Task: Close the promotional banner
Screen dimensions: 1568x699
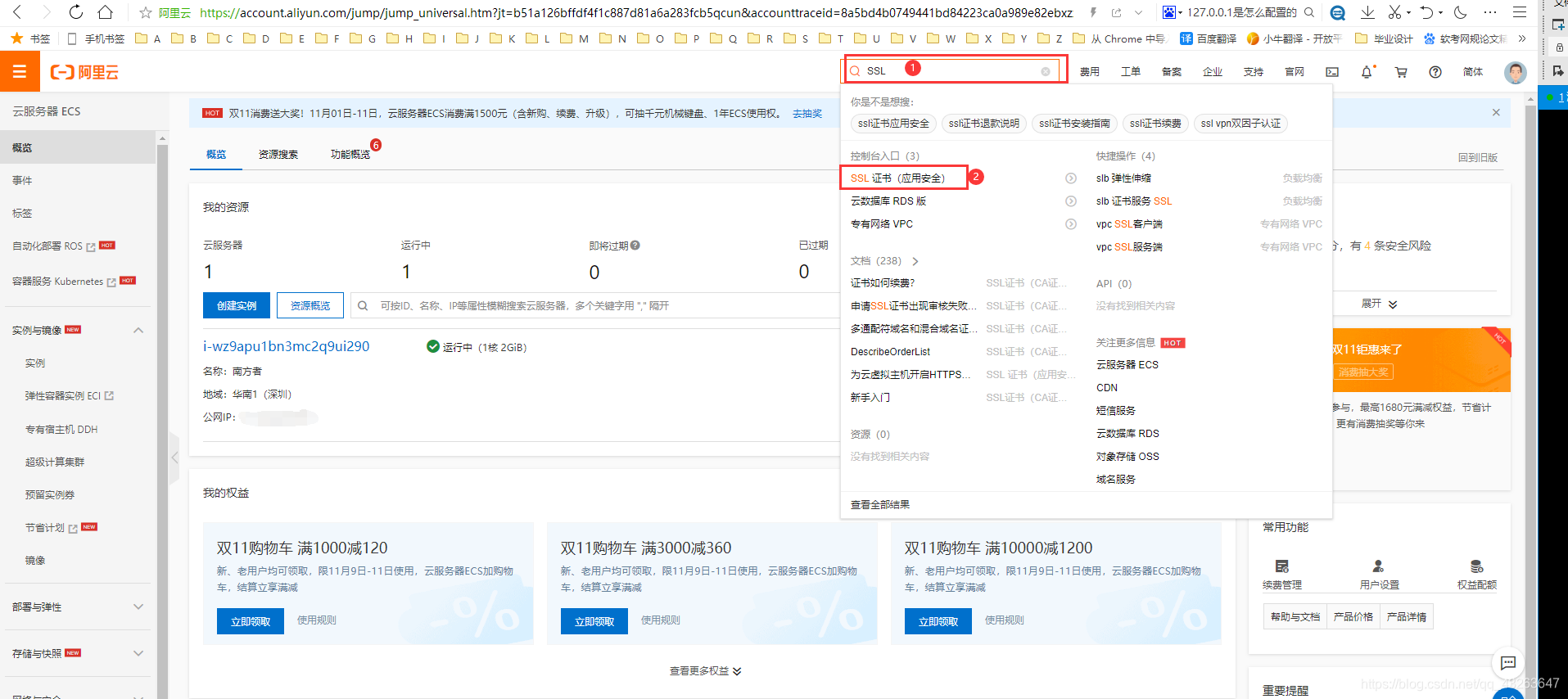Action: 1496,112
